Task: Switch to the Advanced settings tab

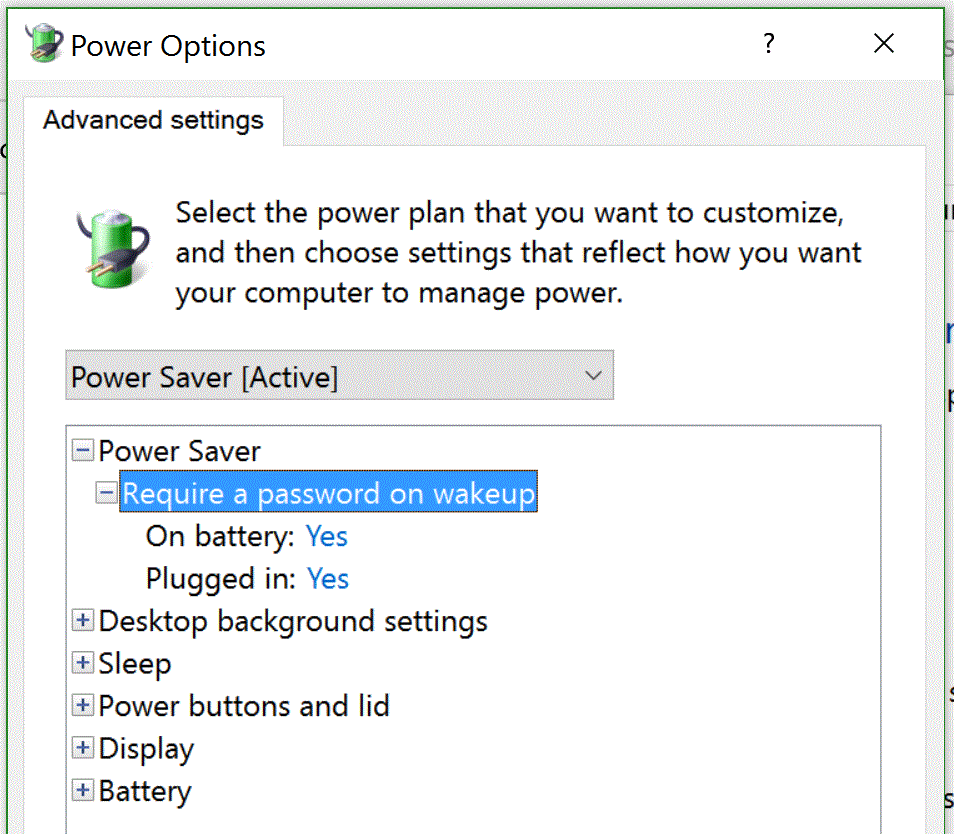Action: tap(153, 120)
